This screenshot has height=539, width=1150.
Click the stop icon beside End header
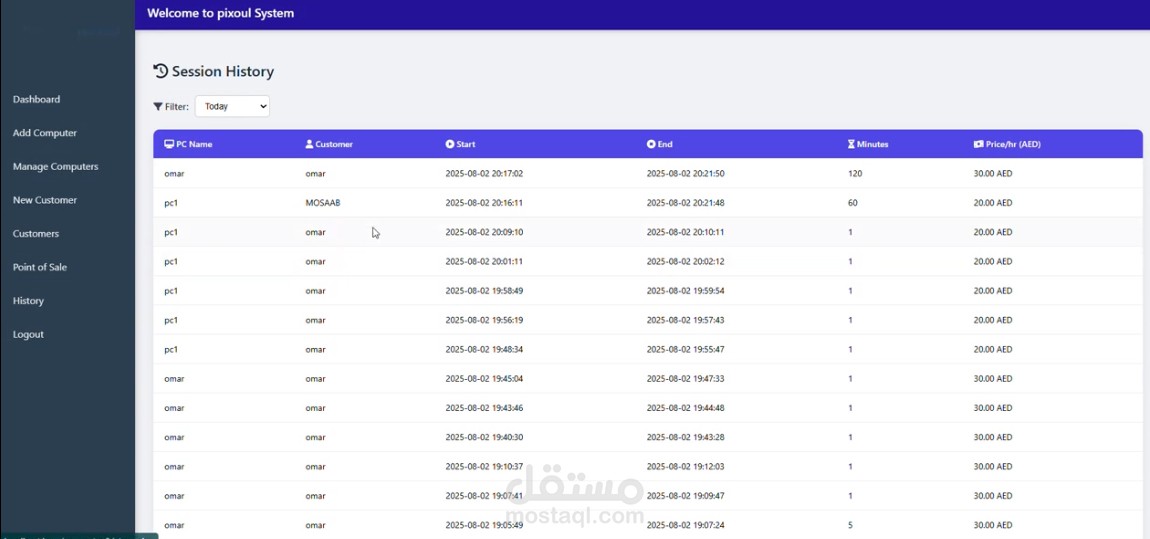651,144
